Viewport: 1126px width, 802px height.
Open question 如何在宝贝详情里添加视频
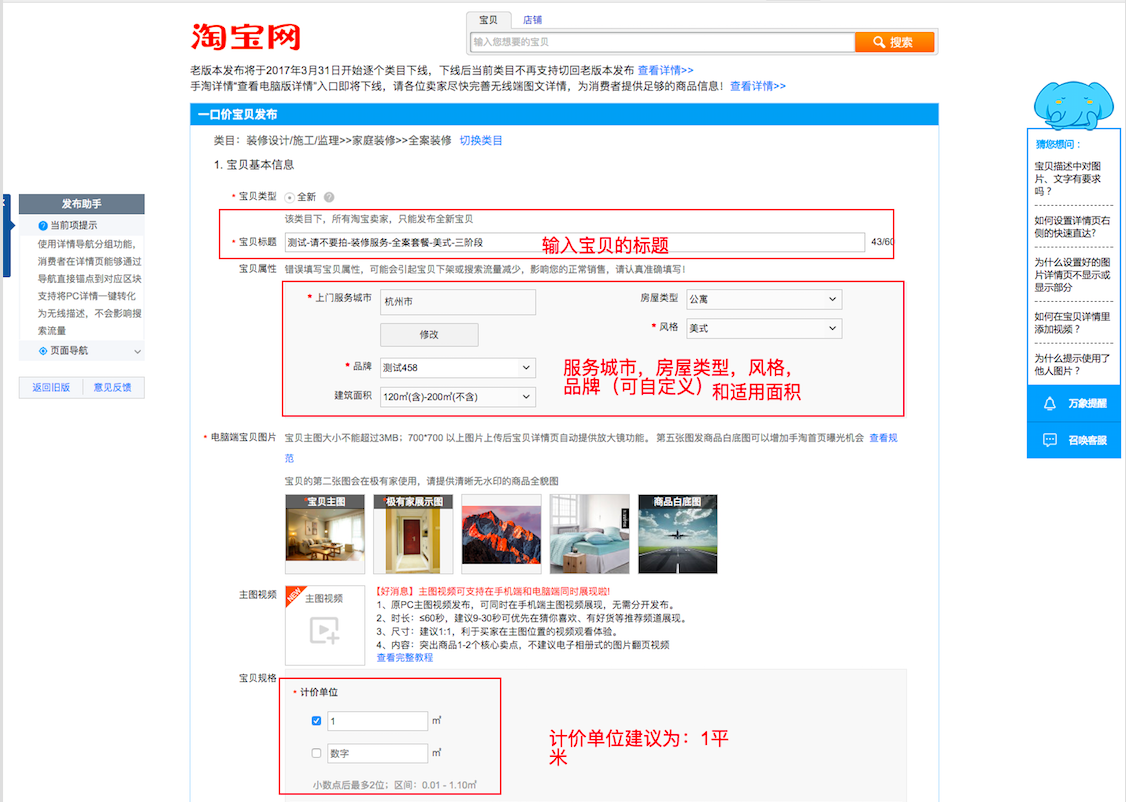click(x=1071, y=323)
